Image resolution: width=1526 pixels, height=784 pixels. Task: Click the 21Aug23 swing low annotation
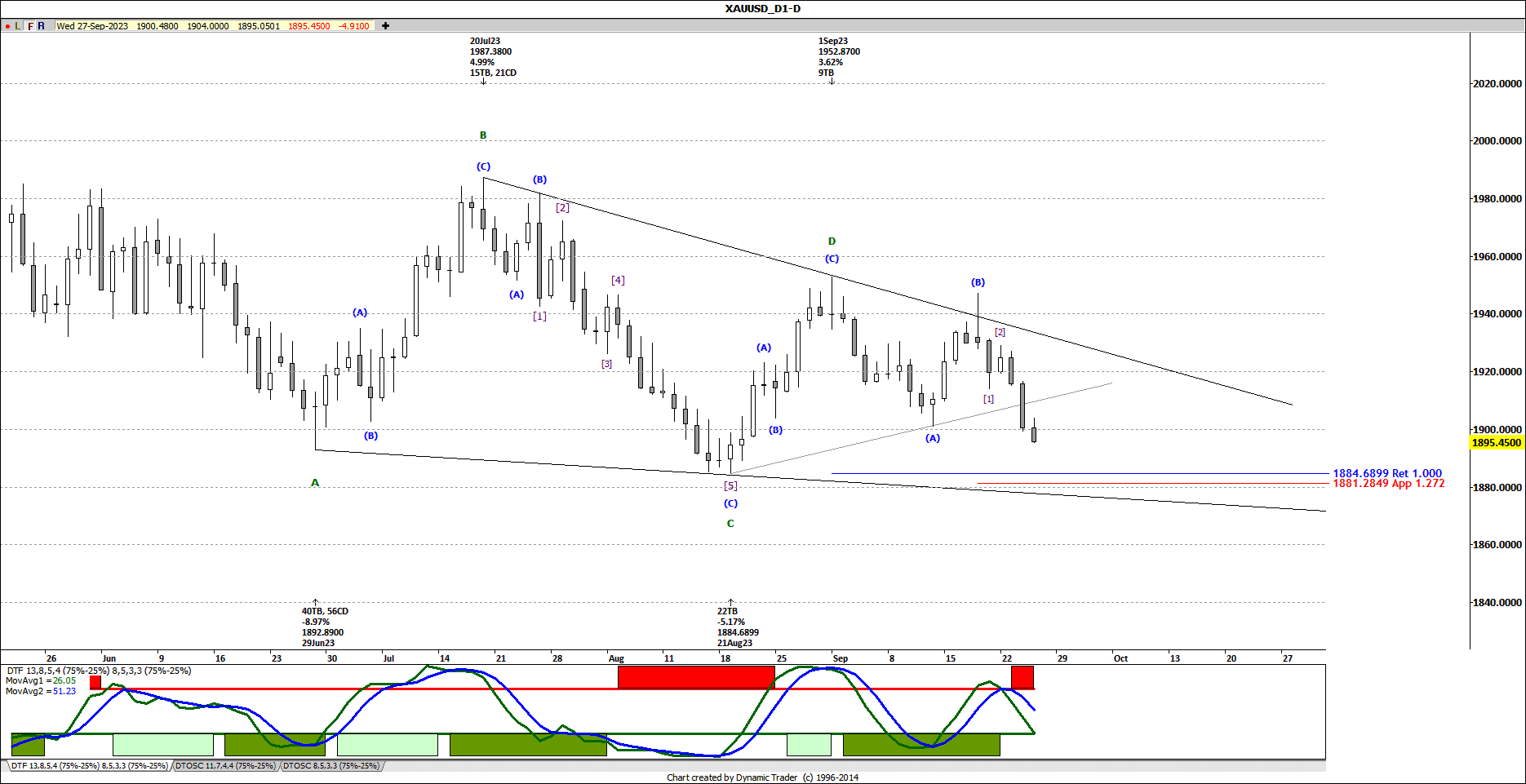coord(738,627)
